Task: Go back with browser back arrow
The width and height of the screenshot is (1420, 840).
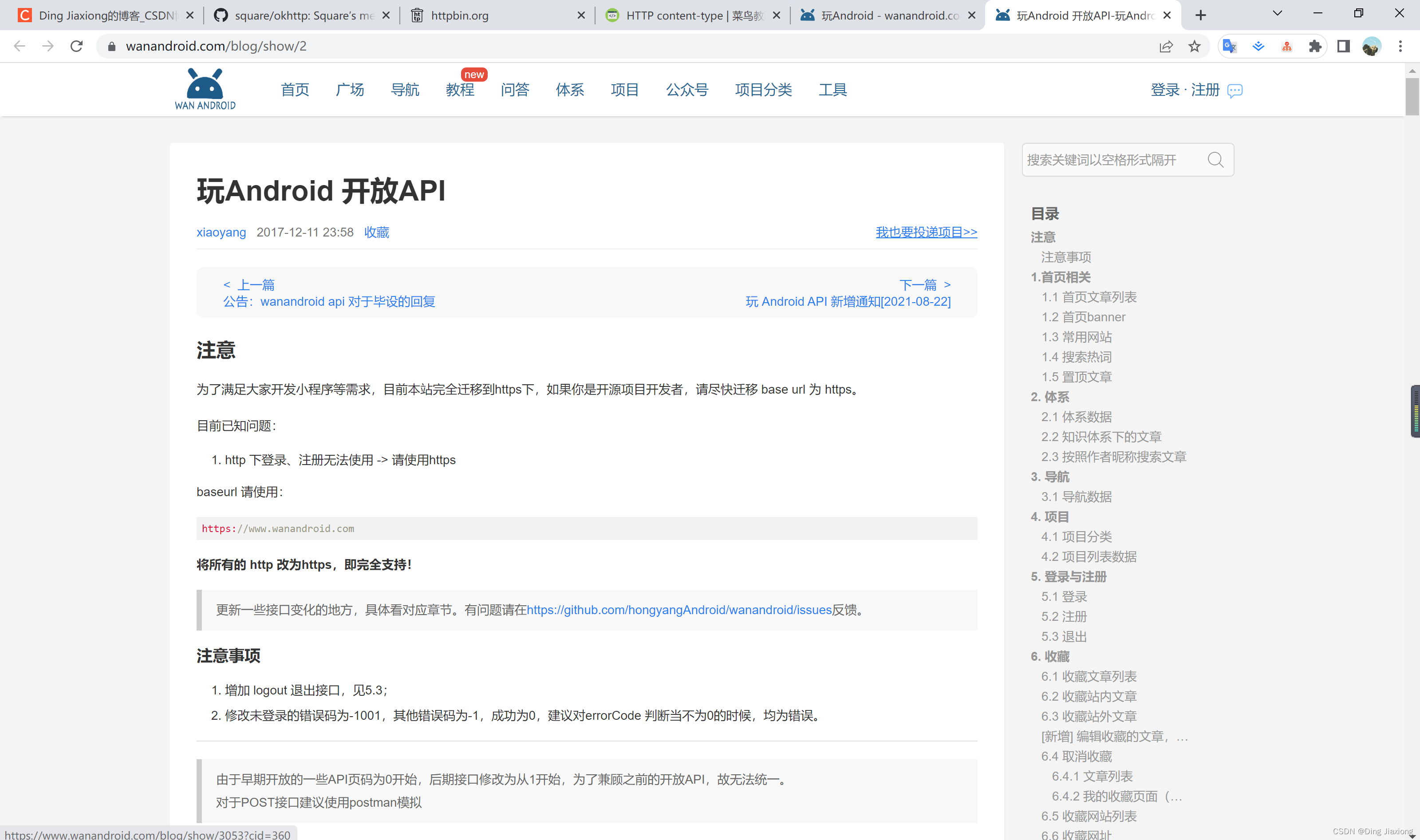Action: coord(19,47)
